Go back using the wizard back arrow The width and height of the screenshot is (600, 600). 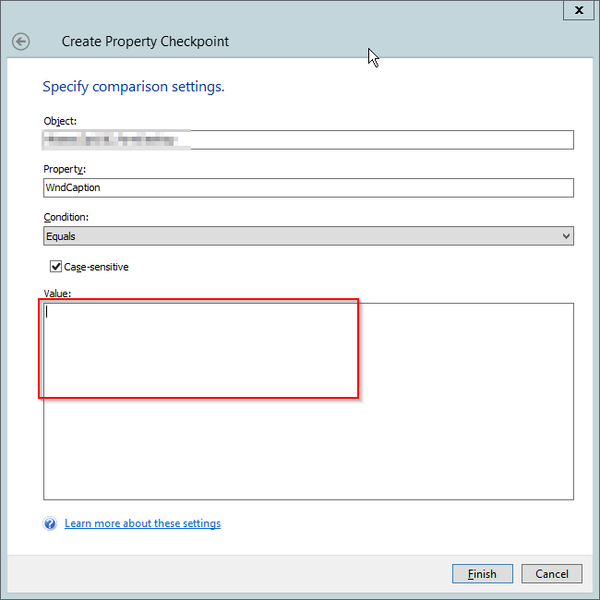[21, 42]
